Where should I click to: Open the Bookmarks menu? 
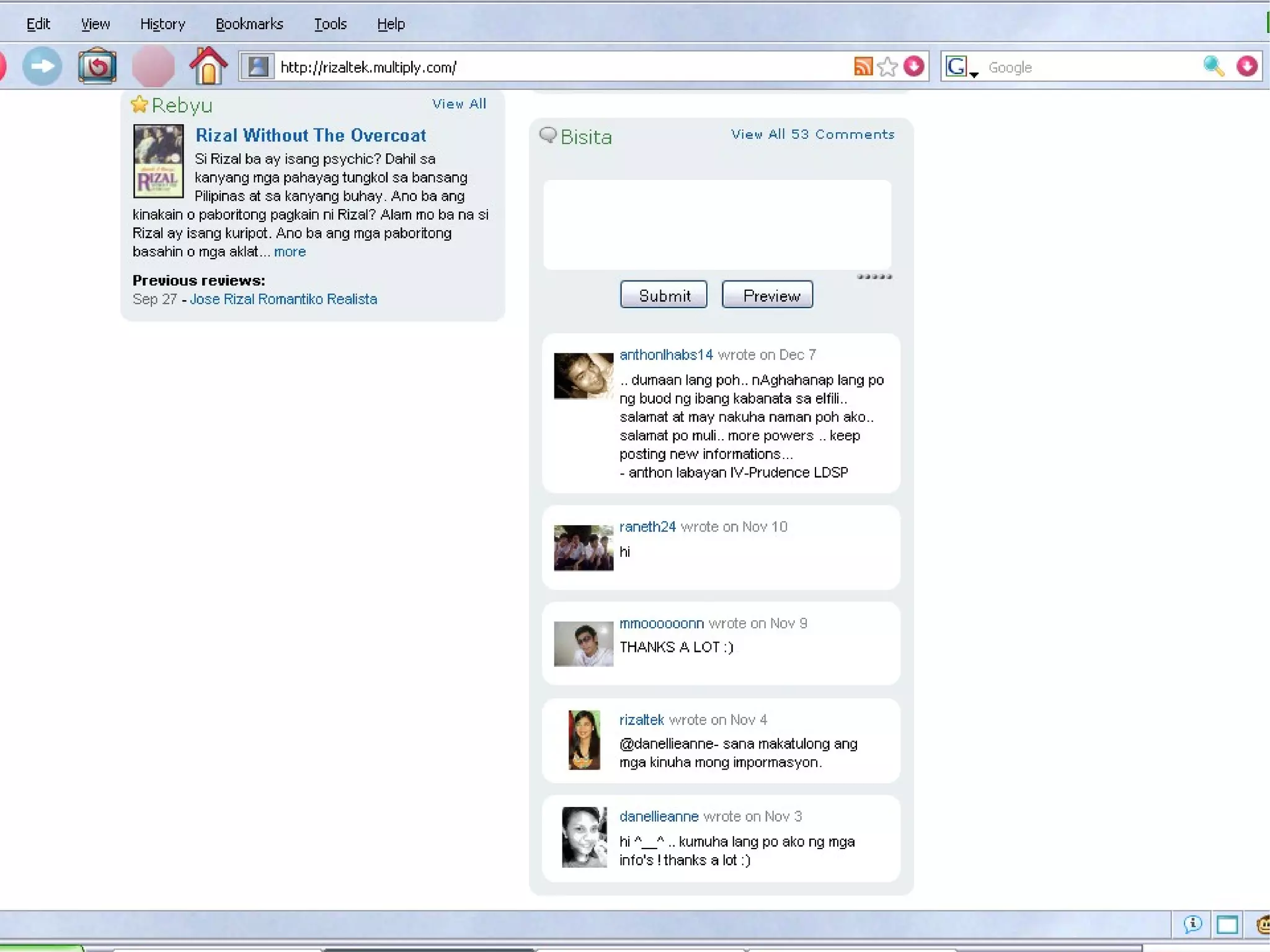(249, 24)
